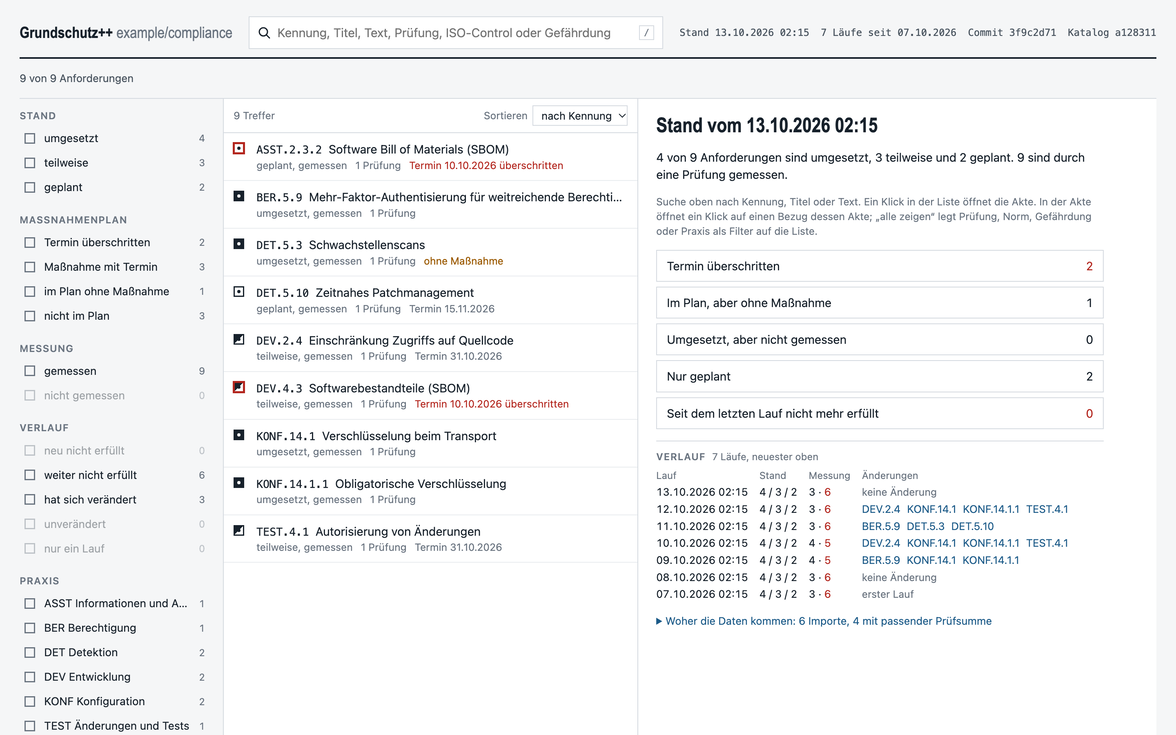Viewport: 1176px width, 735px height.
Task: Filter by BER Berechtigung practice
Action: [30, 628]
